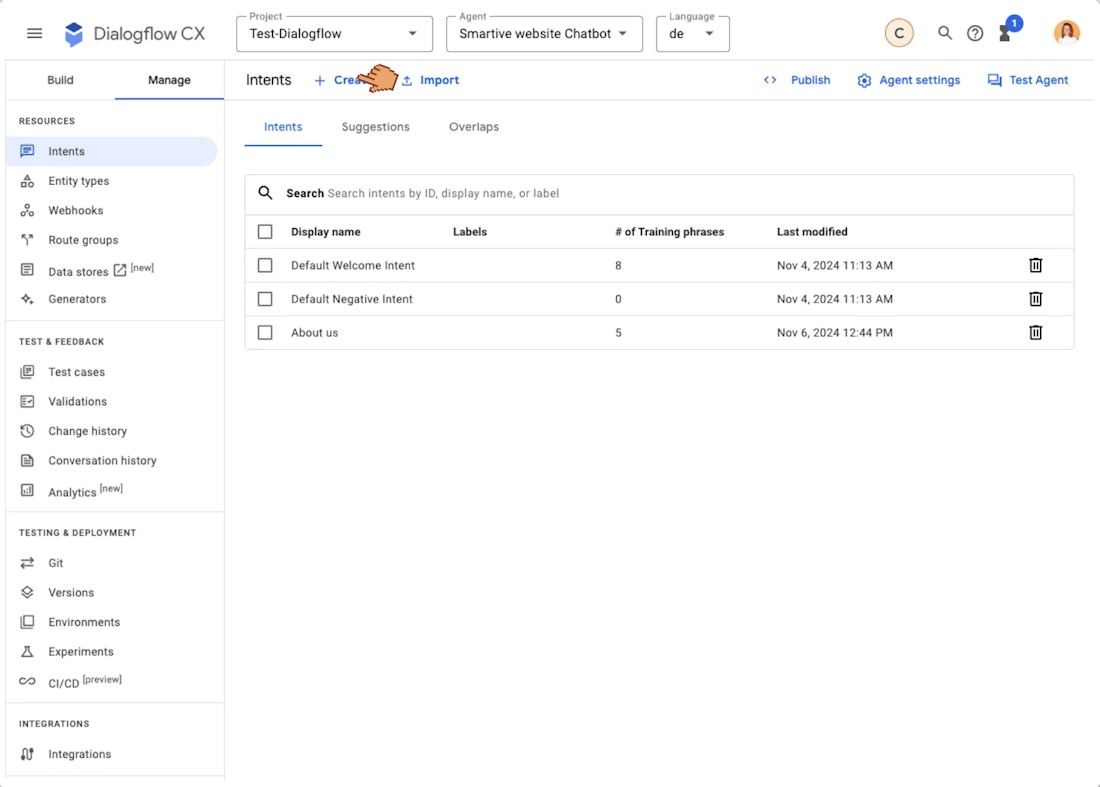Click the # of Training phrases header
The height and width of the screenshot is (787, 1100).
coord(670,231)
